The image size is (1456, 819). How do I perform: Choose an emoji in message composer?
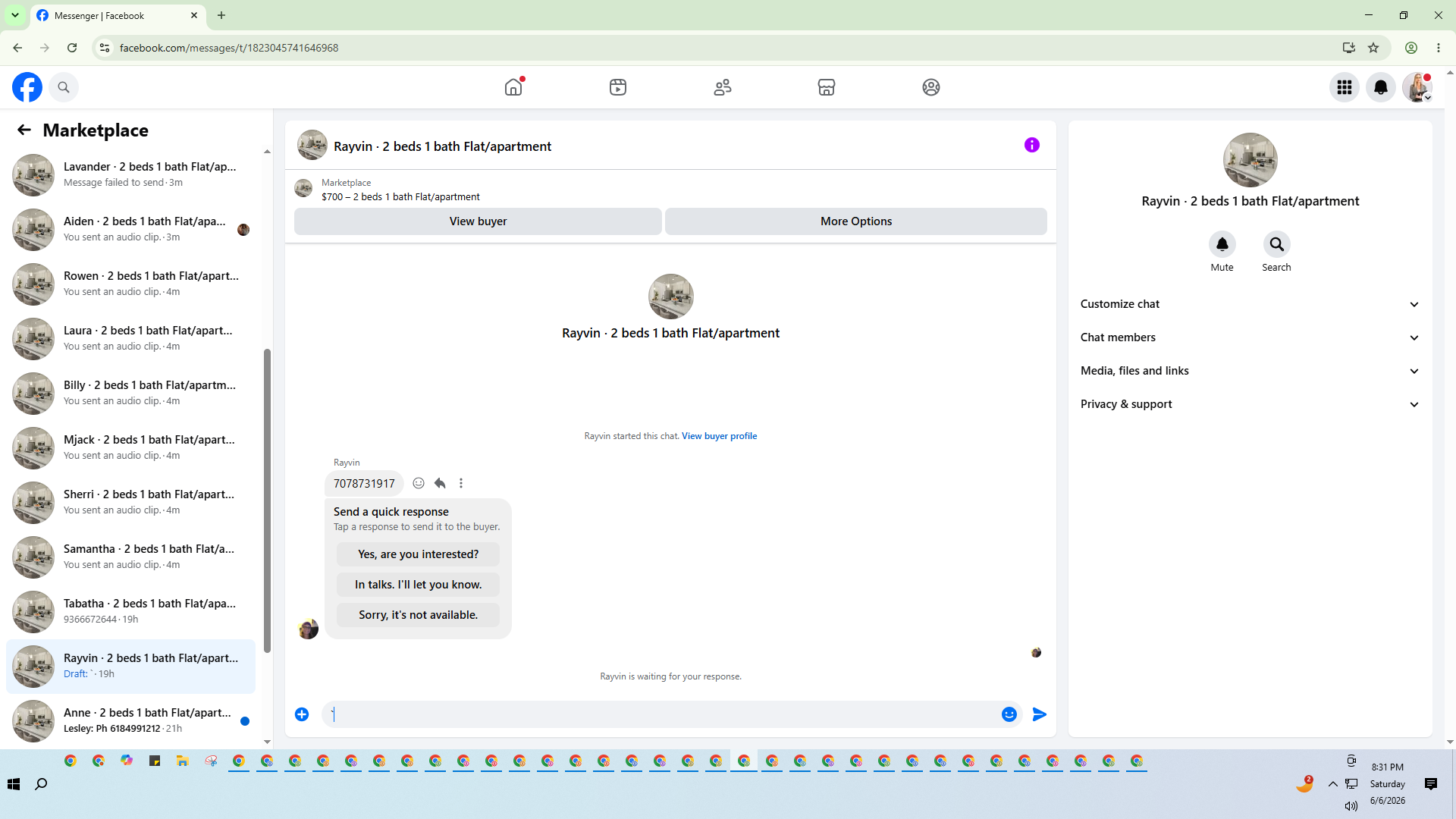tap(1009, 714)
